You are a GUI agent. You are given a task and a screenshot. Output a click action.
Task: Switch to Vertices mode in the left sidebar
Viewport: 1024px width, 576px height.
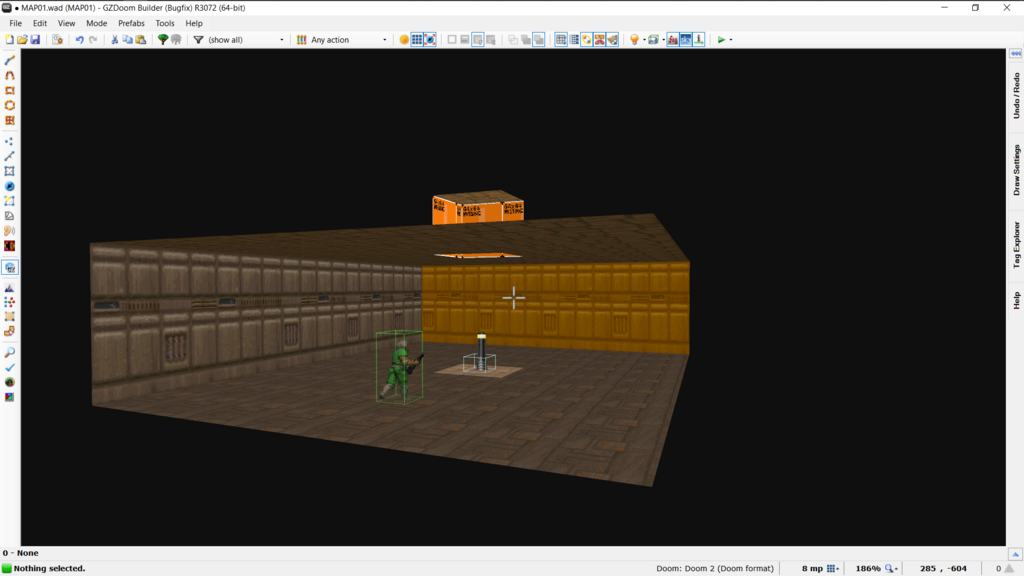coord(10,141)
